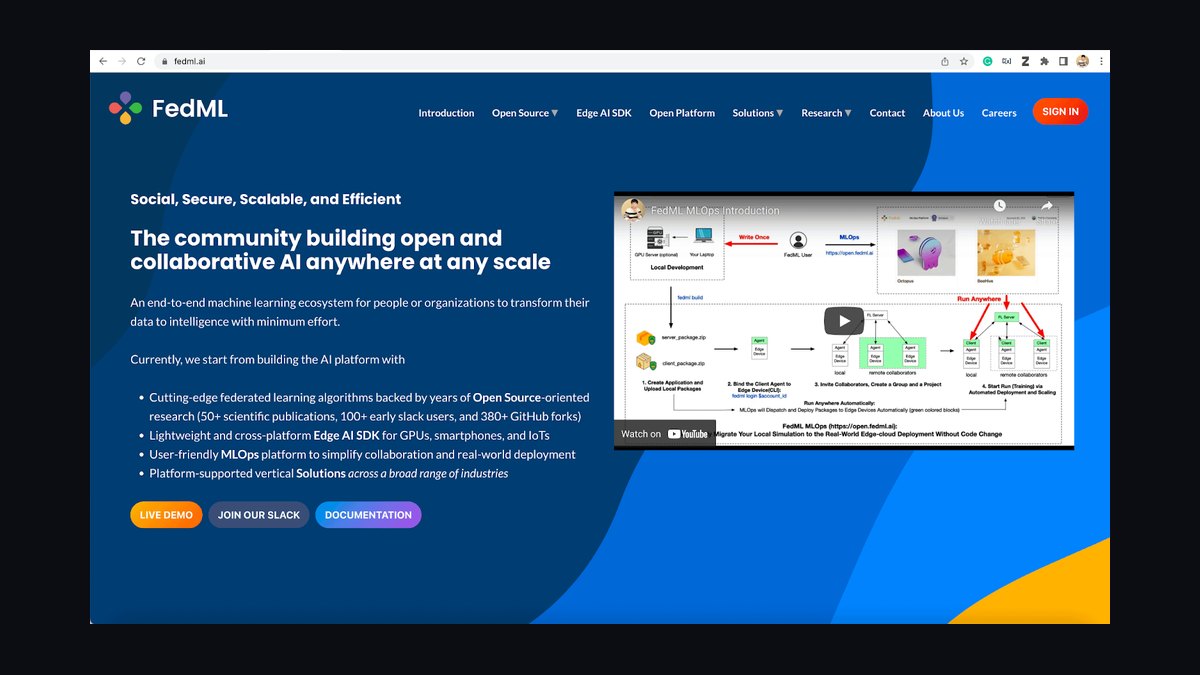Open the Careers nav item
Screen dimensions: 1200x675
(x=999, y=113)
